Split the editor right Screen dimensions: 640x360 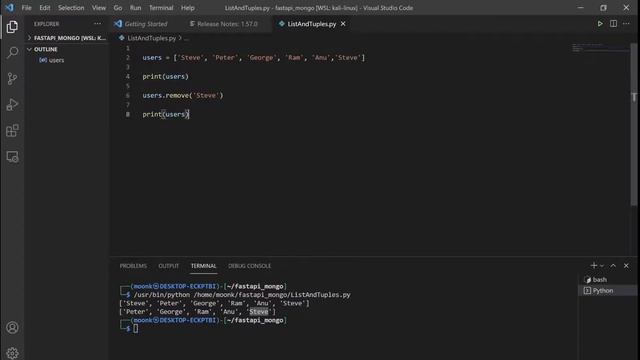click(x=613, y=24)
